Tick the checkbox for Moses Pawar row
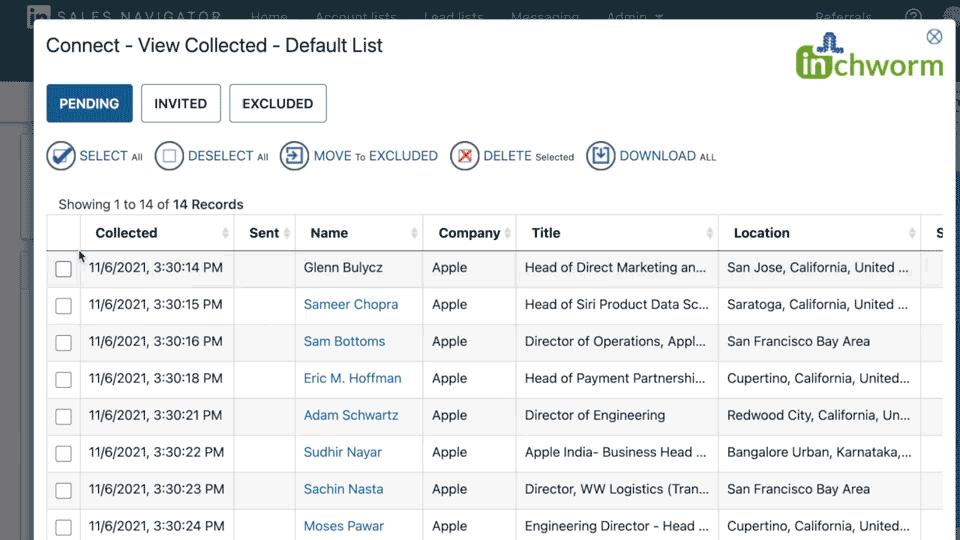This screenshot has width=960, height=540. 64,527
